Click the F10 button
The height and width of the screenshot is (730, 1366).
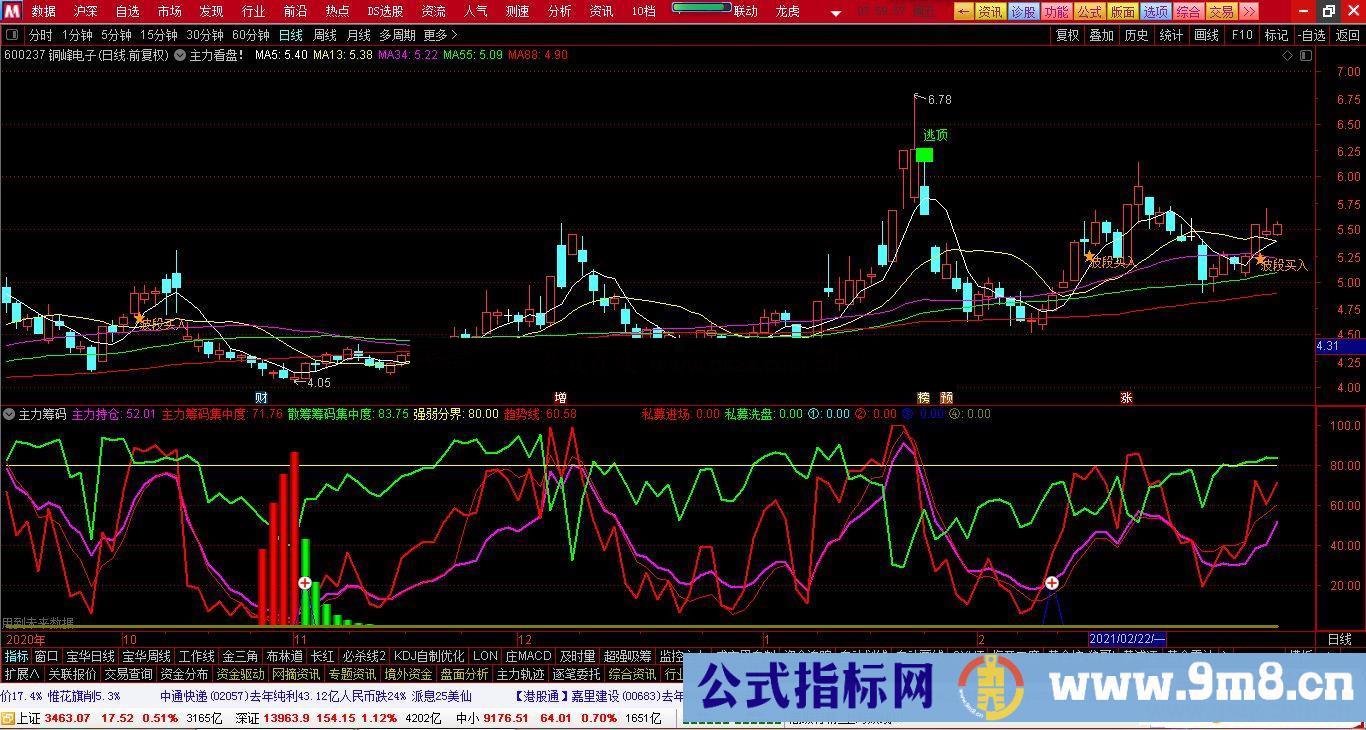(1241, 35)
